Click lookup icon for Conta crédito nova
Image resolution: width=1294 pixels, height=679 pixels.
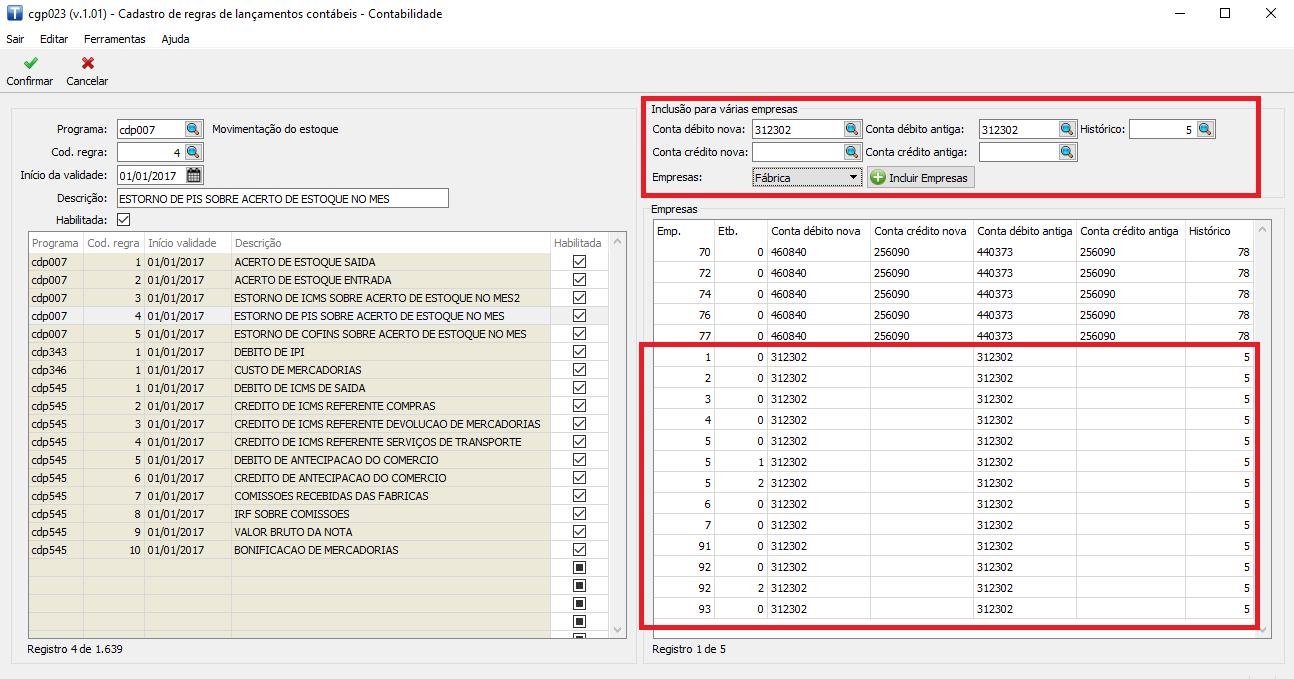click(851, 152)
